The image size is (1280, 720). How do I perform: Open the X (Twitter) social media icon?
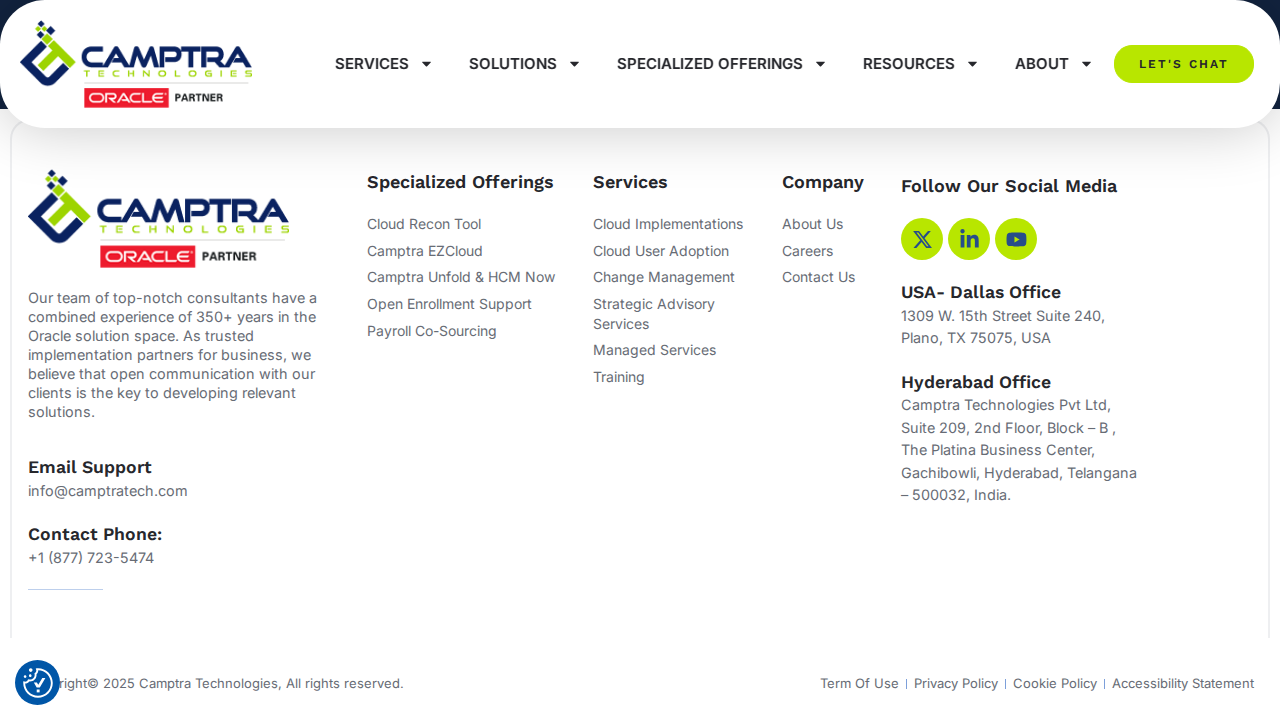click(922, 239)
